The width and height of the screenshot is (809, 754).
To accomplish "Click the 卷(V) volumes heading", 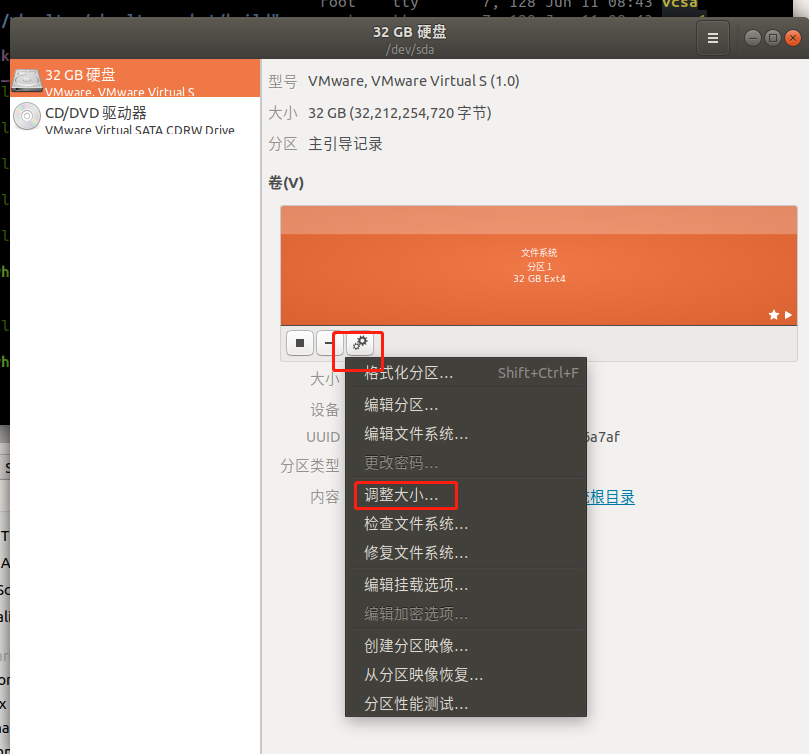I will pos(286,183).
